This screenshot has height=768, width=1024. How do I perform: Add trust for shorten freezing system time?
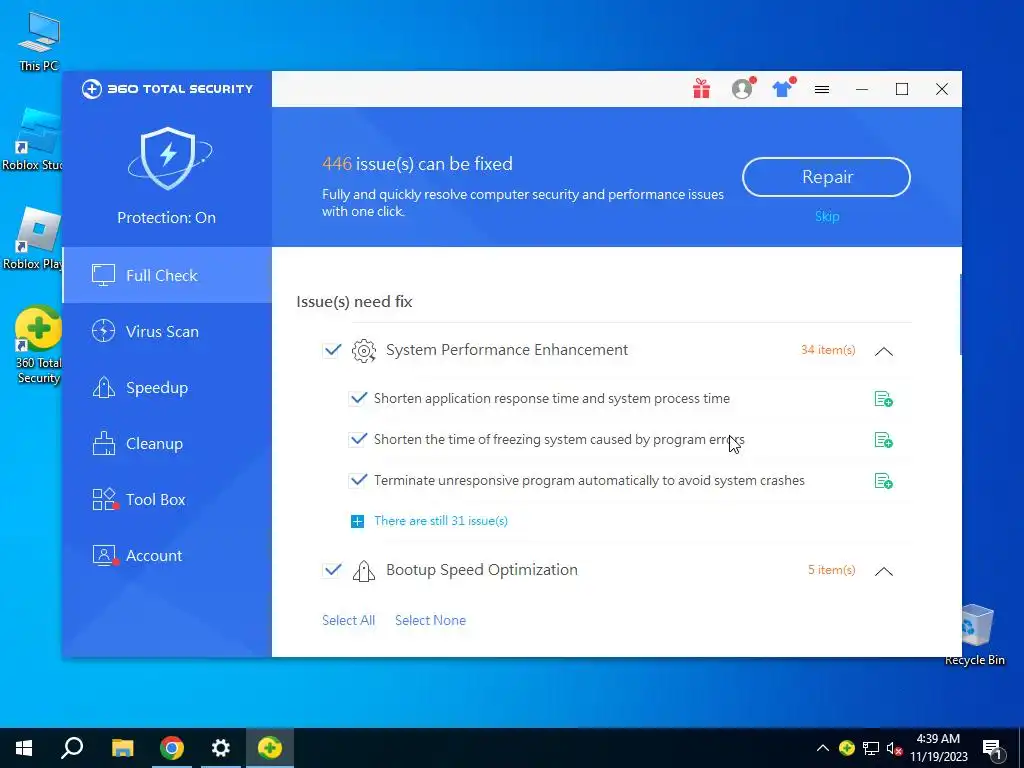pyautogui.click(x=884, y=440)
